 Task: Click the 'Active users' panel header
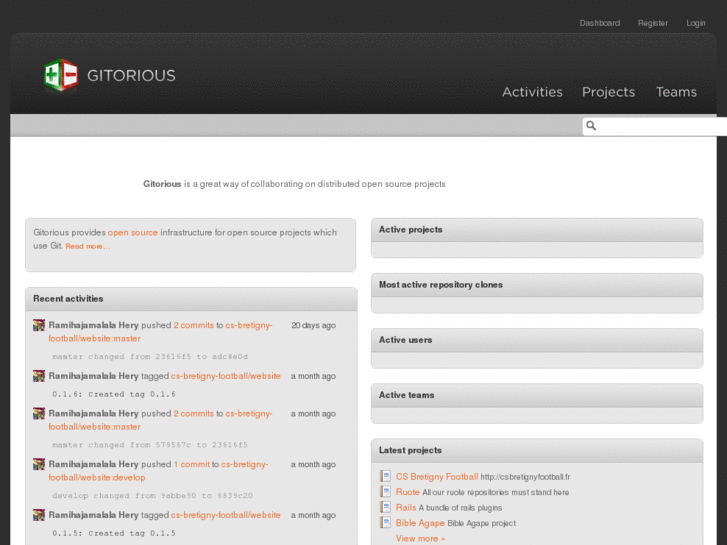tap(537, 340)
